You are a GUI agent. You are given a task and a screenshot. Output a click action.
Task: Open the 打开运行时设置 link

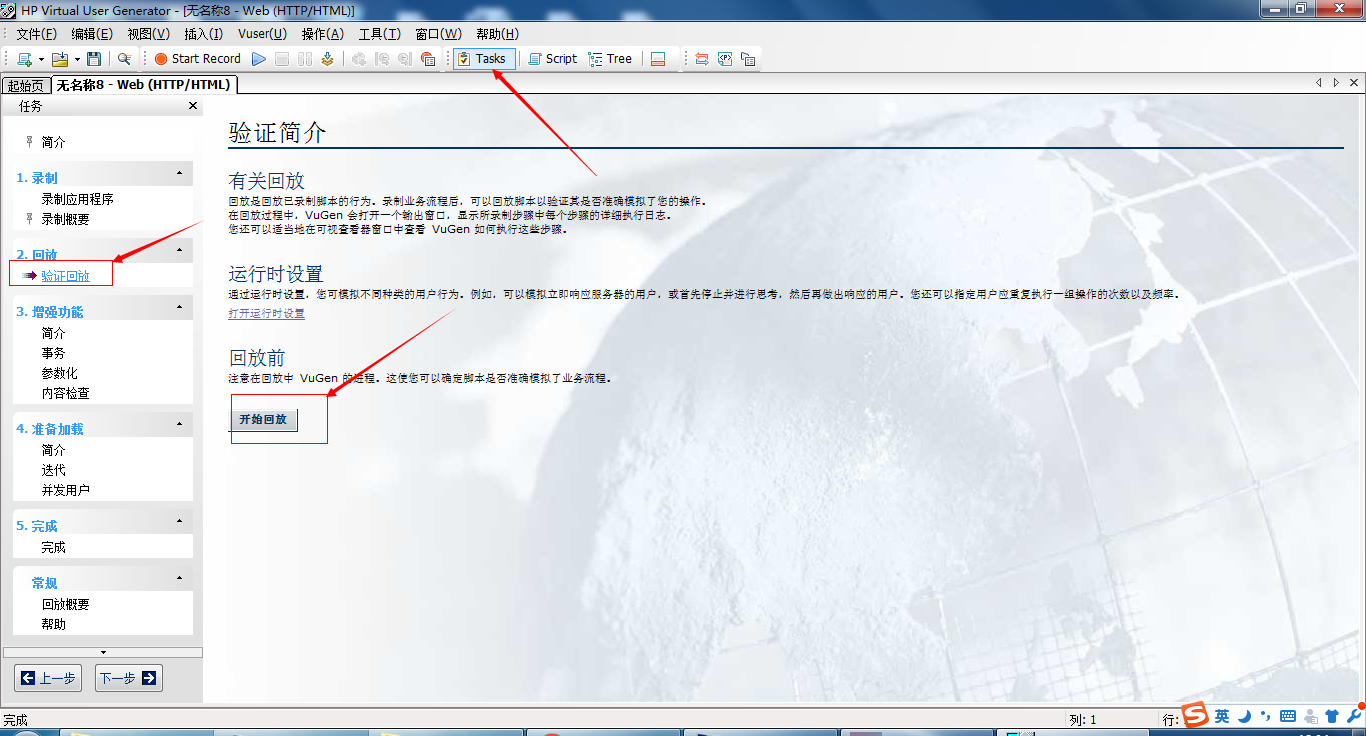[x=267, y=313]
